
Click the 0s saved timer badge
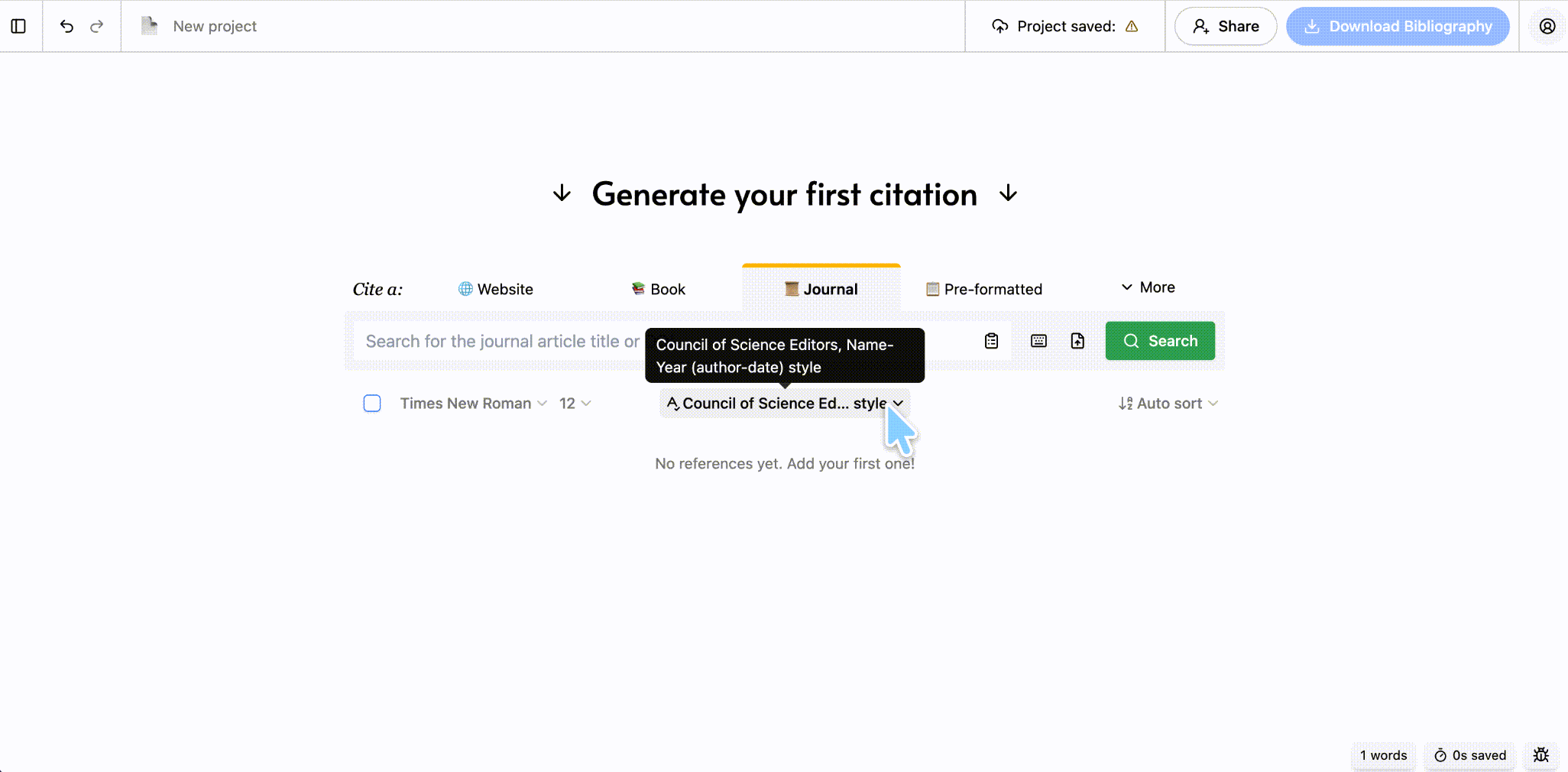pyautogui.click(x=1470, y=755)
